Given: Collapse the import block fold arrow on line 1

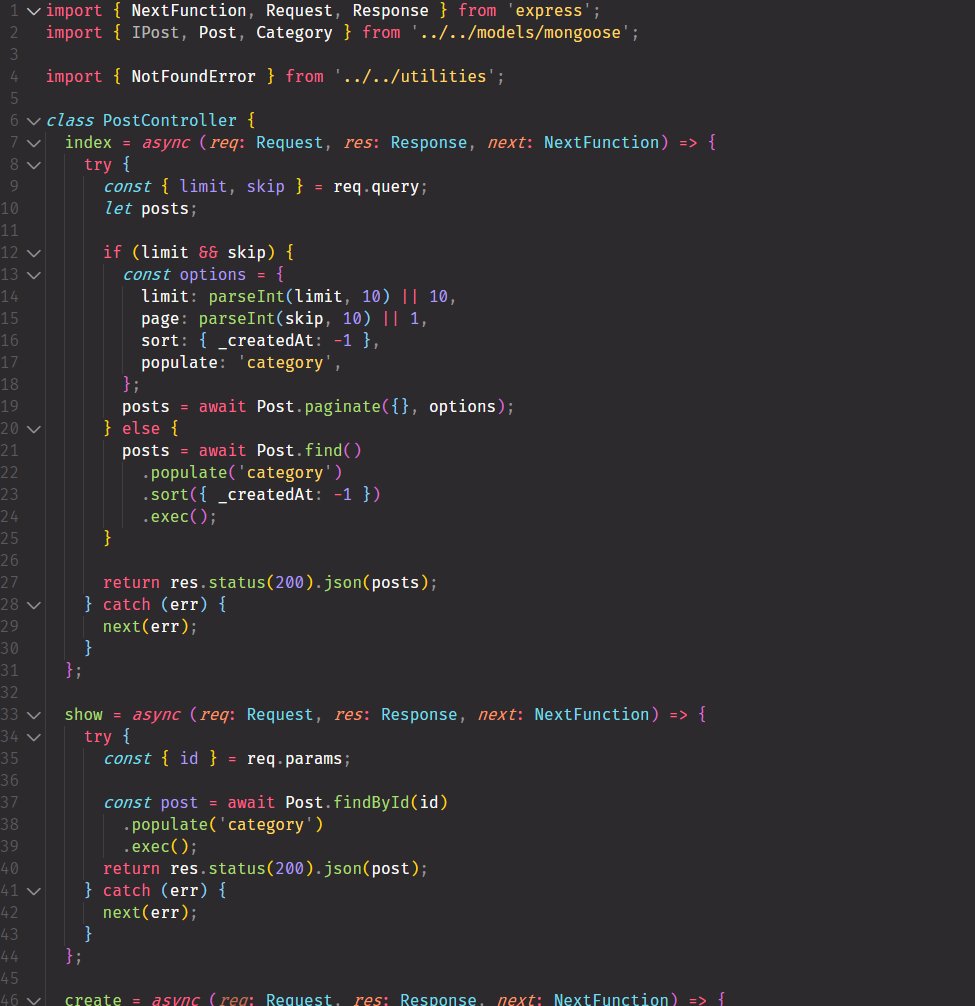Looking at the screenshot, I should pyautogui.click(x=33, y=11).
